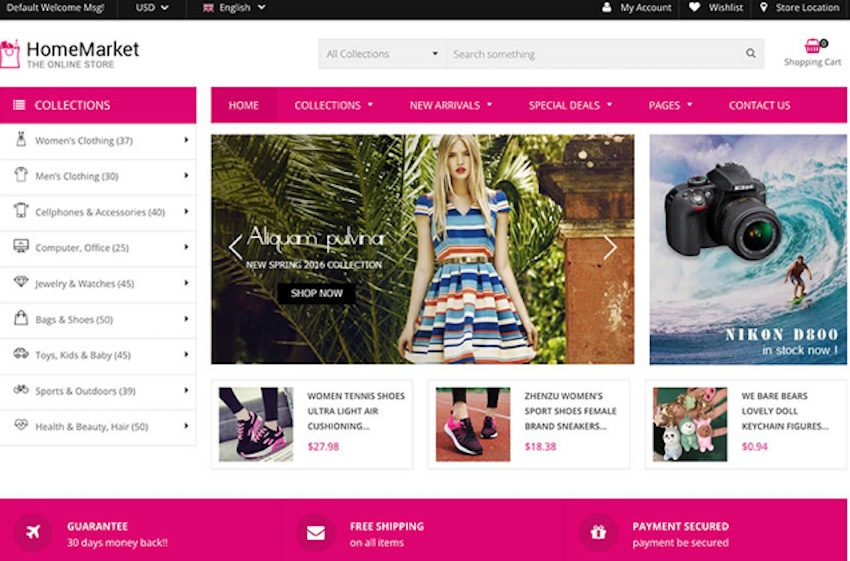The width and height of the screenshot is (850, 561).
Task: Expand the Computer, Office submenu arrow
Action: [186, 247]
